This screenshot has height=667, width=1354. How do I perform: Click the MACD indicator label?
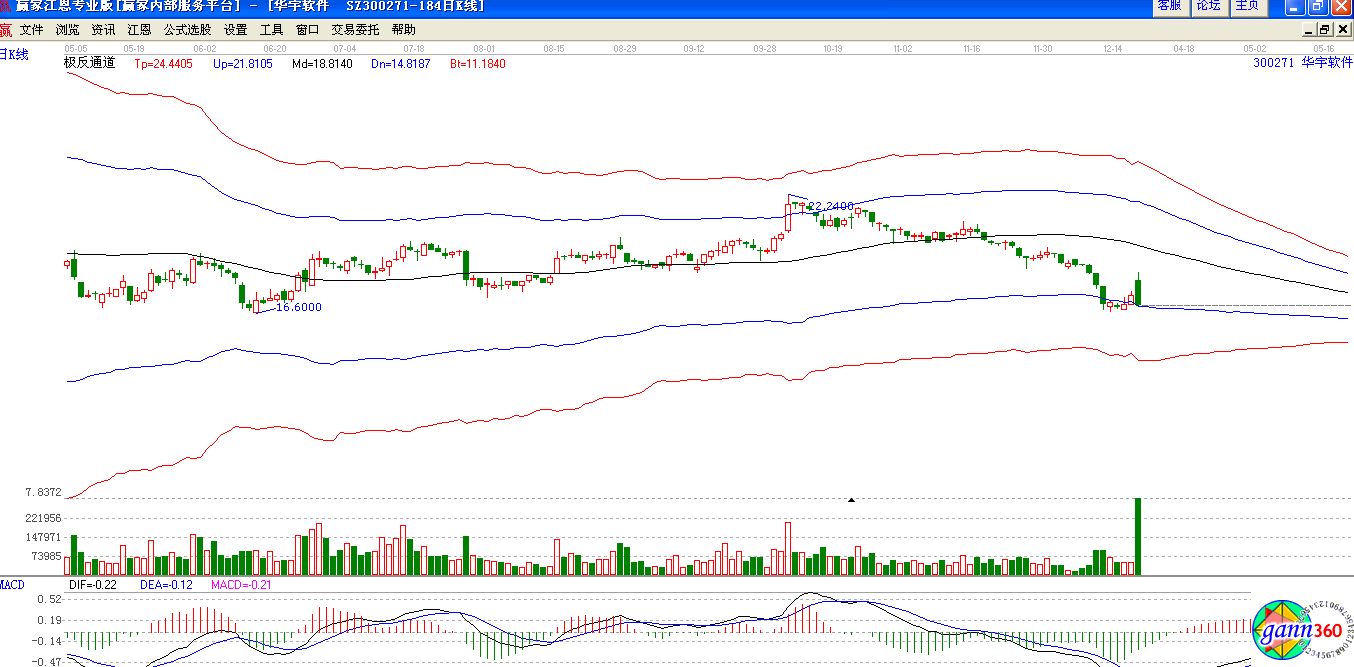[x=12, y=584]
